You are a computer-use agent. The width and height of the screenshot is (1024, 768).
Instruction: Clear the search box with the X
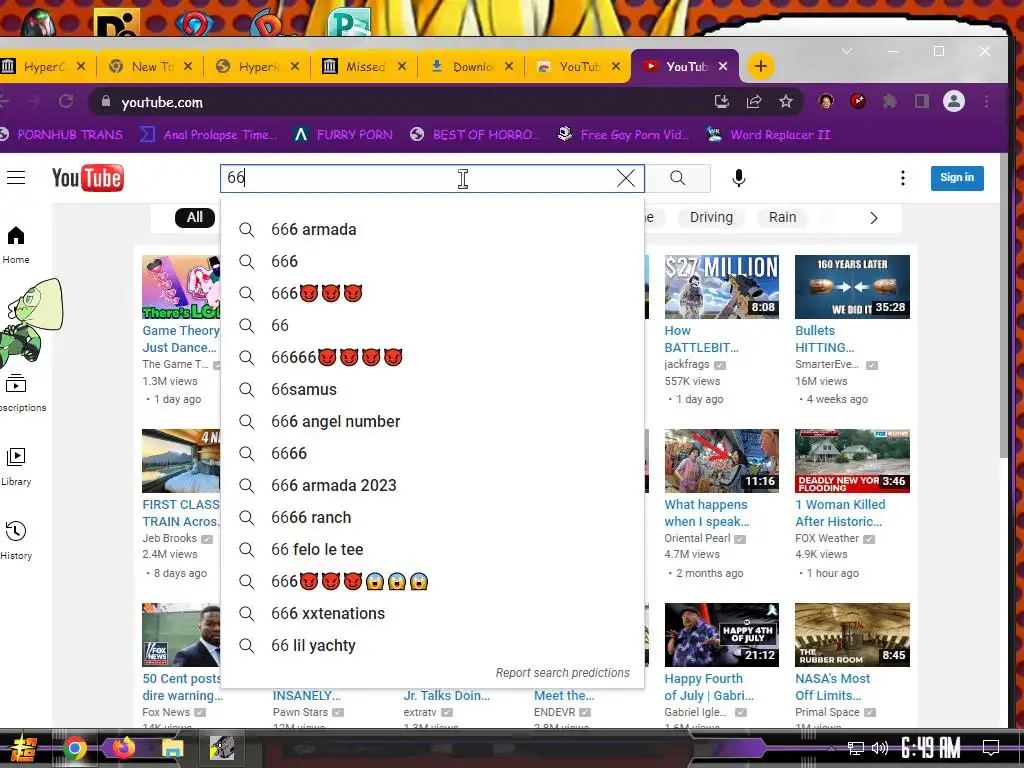point(626,178)
